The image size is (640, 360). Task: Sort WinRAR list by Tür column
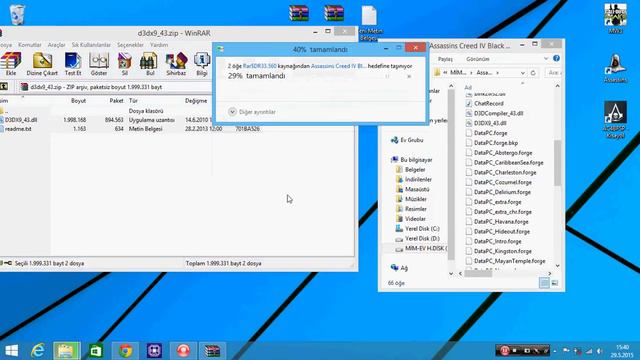pyautogui.click(x=133, y=100)
